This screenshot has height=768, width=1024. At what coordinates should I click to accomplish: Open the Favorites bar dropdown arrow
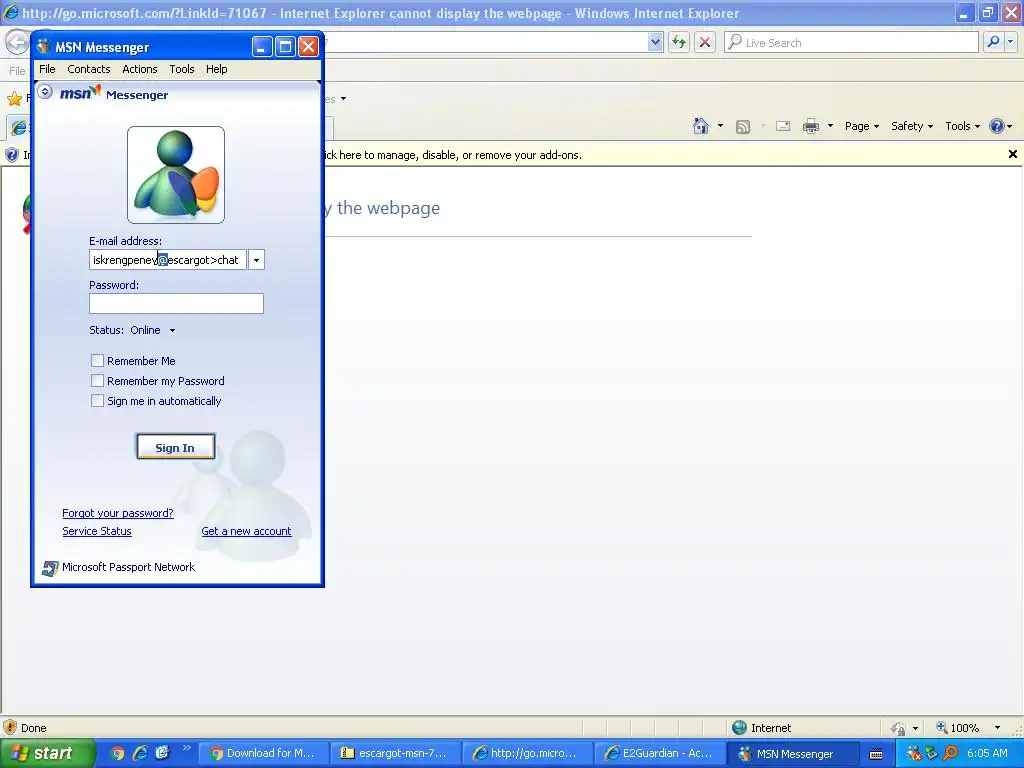pyautogui.click(x=344, y=99)
